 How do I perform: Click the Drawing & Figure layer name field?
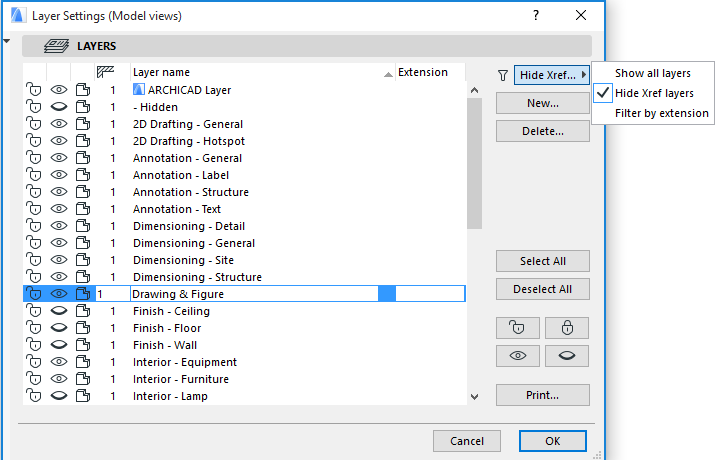[x=250, y=294]
